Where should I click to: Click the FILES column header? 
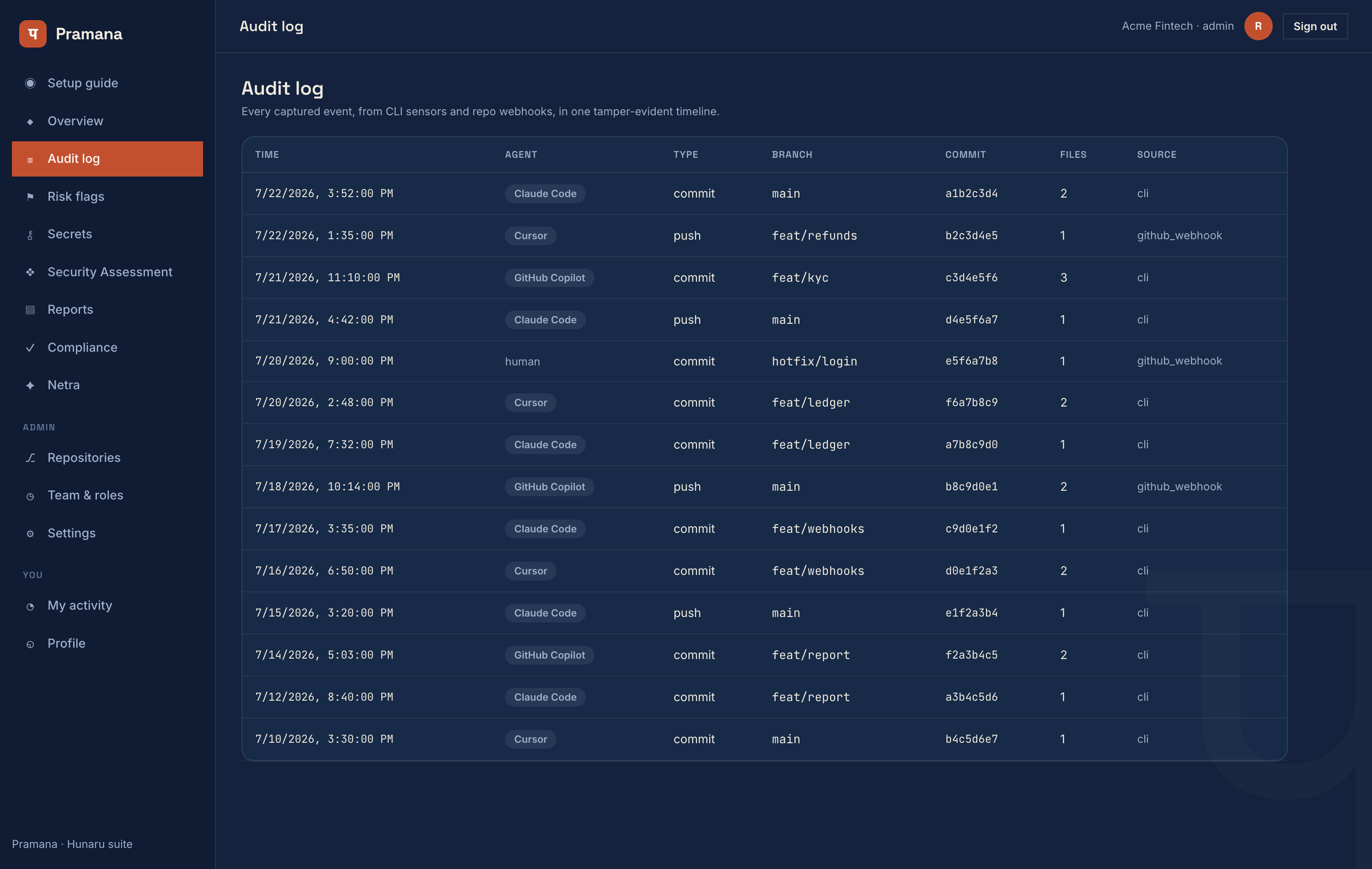1073,155
